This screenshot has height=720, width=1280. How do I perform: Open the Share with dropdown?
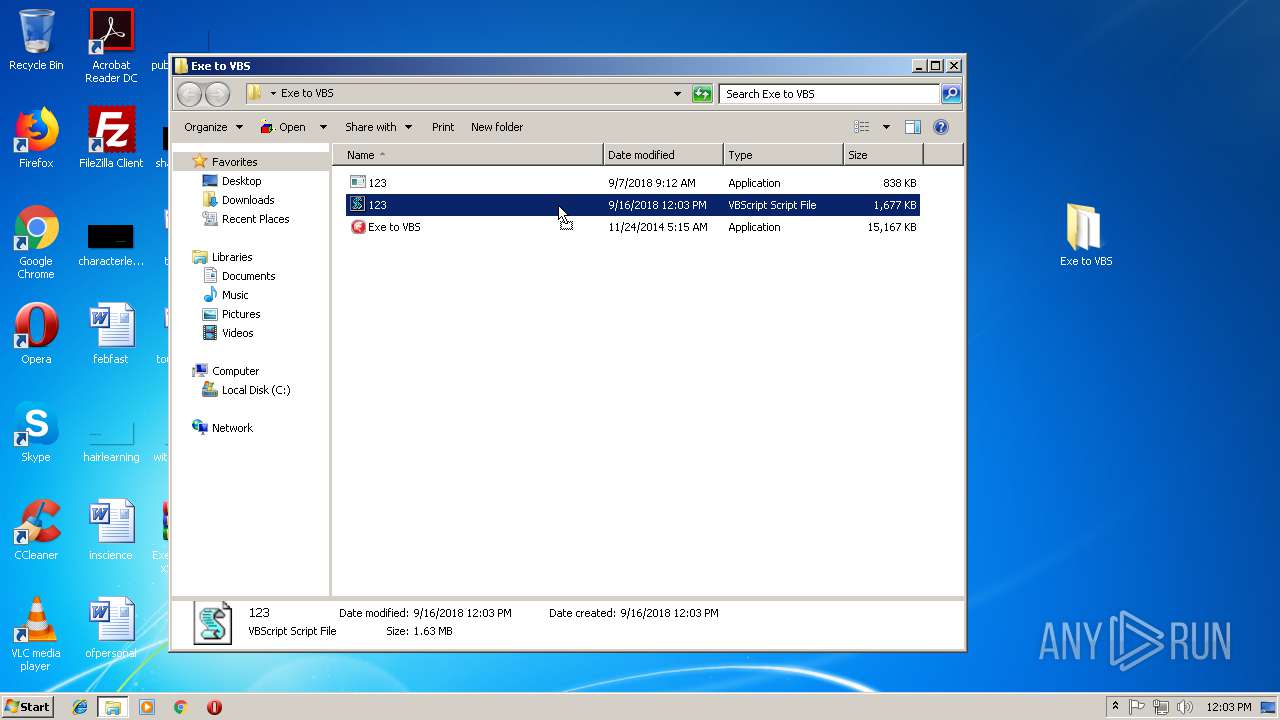coord(378,127)
